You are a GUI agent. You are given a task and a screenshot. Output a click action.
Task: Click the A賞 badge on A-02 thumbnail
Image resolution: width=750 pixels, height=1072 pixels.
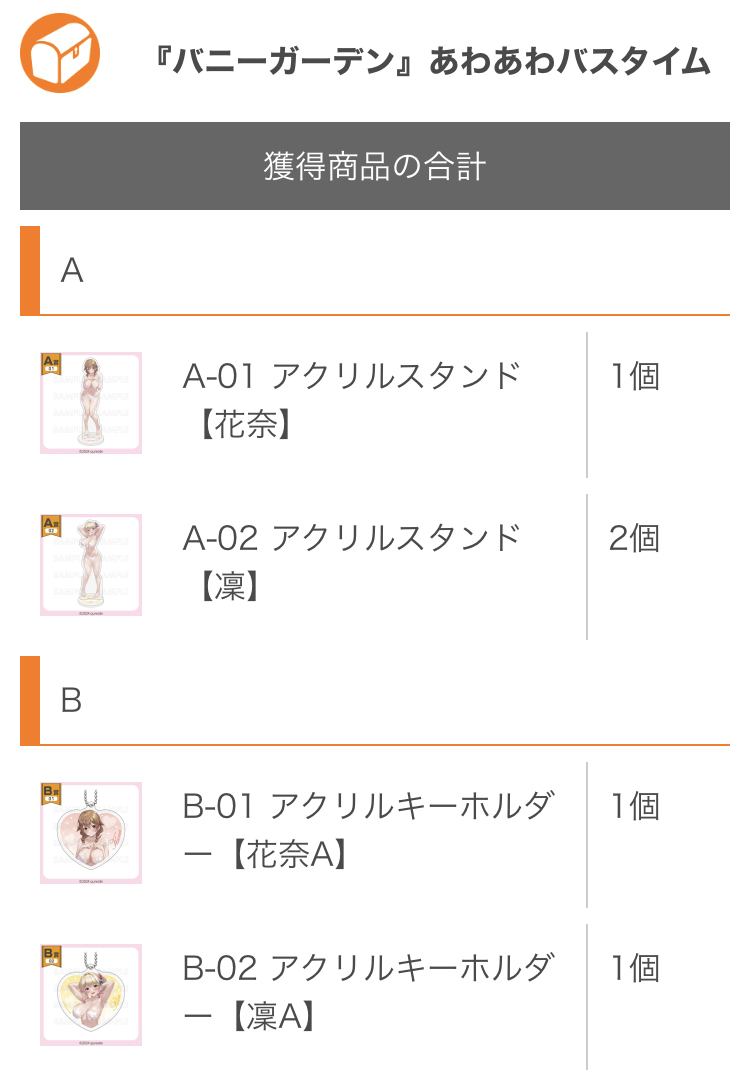tap(50, 524)
